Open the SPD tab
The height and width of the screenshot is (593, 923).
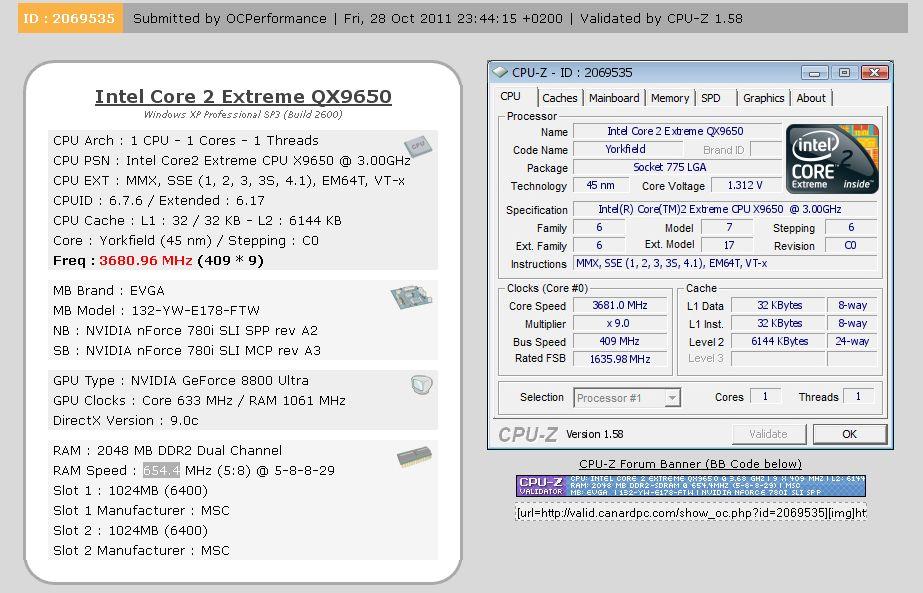click(x=711, y=98)
